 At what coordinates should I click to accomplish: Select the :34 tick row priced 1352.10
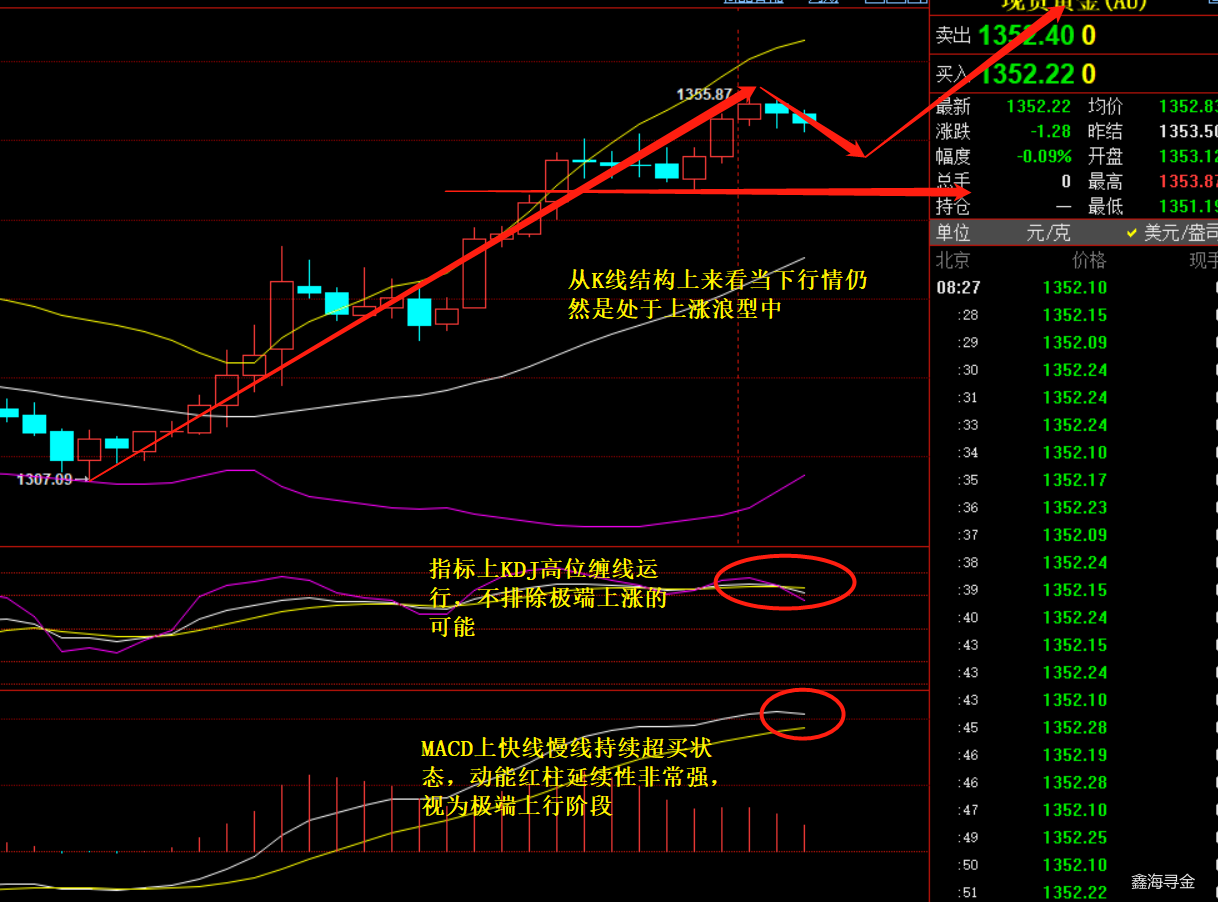(x=1074, y=452)
